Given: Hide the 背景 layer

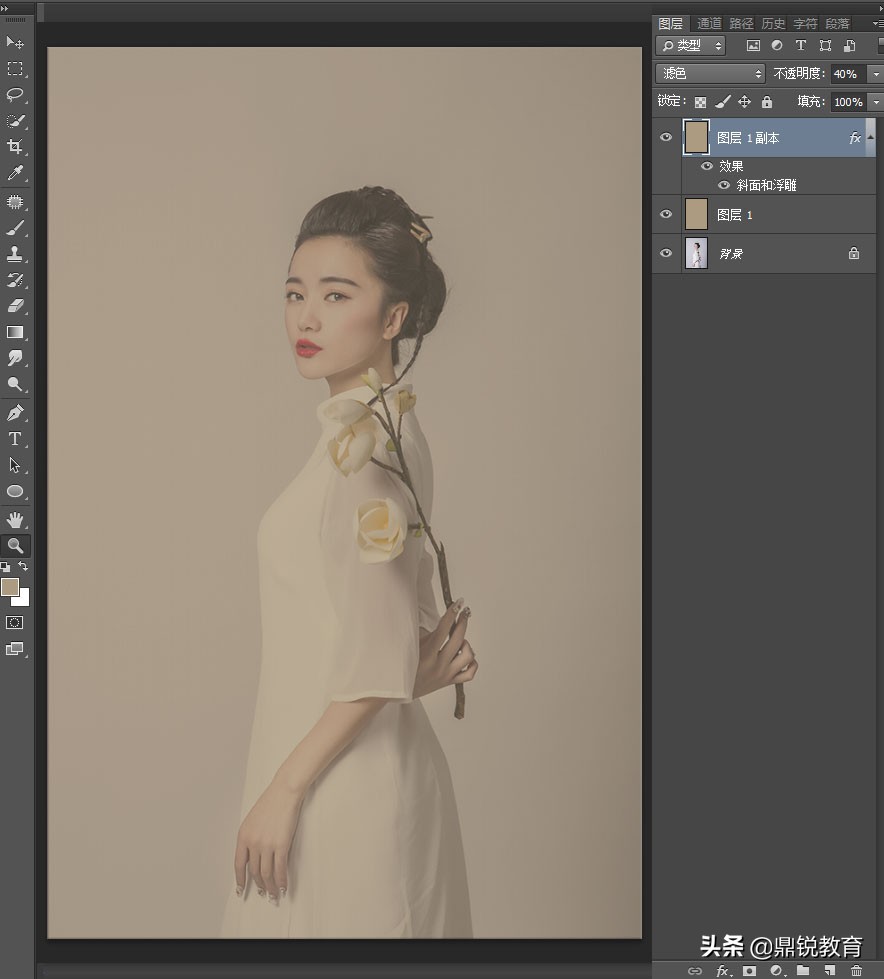Looking at the screenshot, I should [665, 253].
